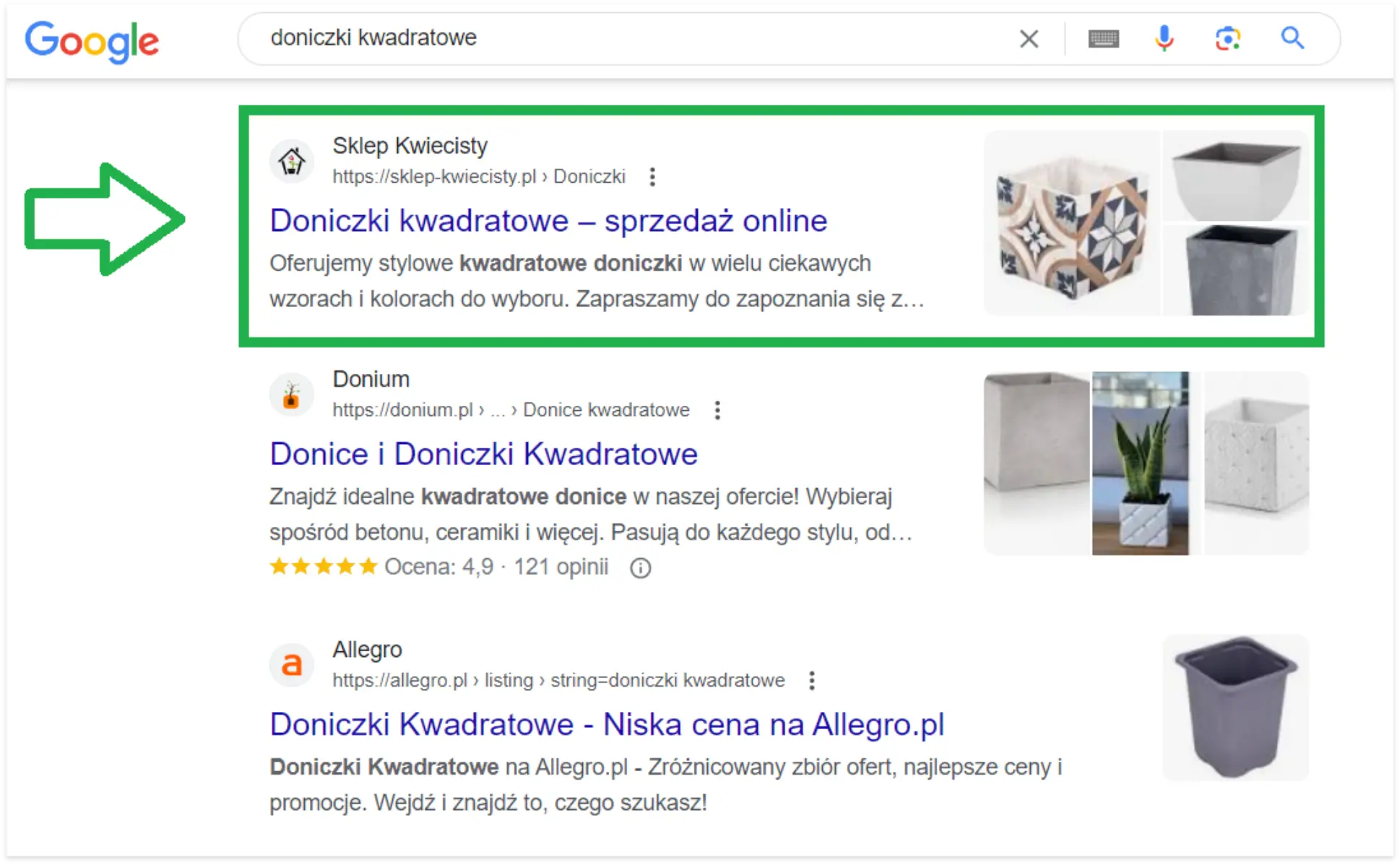Open Google Lens image search
The width and height of the screenshot is (1400, 865).
click(x=1227, y=38)
